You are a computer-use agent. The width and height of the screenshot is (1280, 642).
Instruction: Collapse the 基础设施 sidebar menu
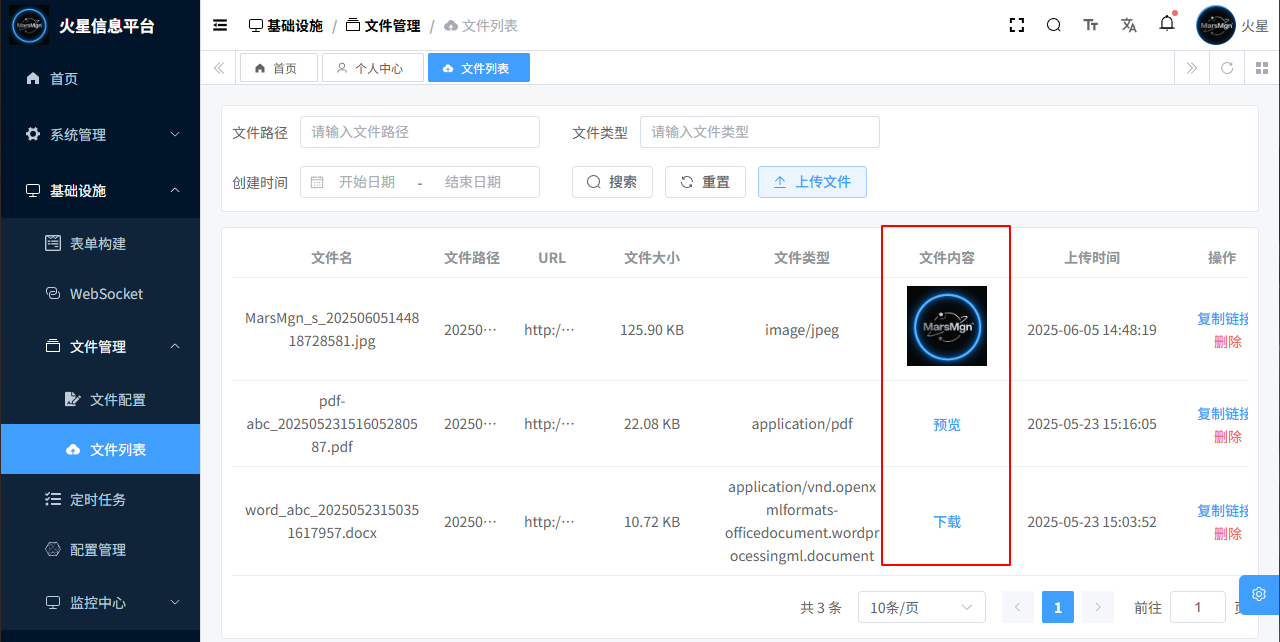click(x=100, y=191)
